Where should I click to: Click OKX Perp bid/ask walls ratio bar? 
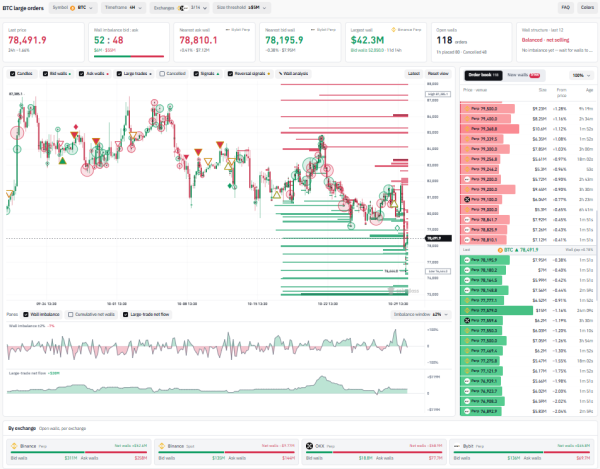coord(374,452)
